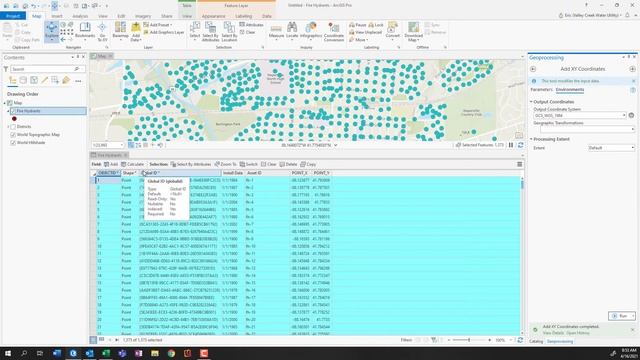Image resolution: width=640 pixels, height=360 pixels.
Task: Show selected records toggle in table footer
Action: (101, 340)
